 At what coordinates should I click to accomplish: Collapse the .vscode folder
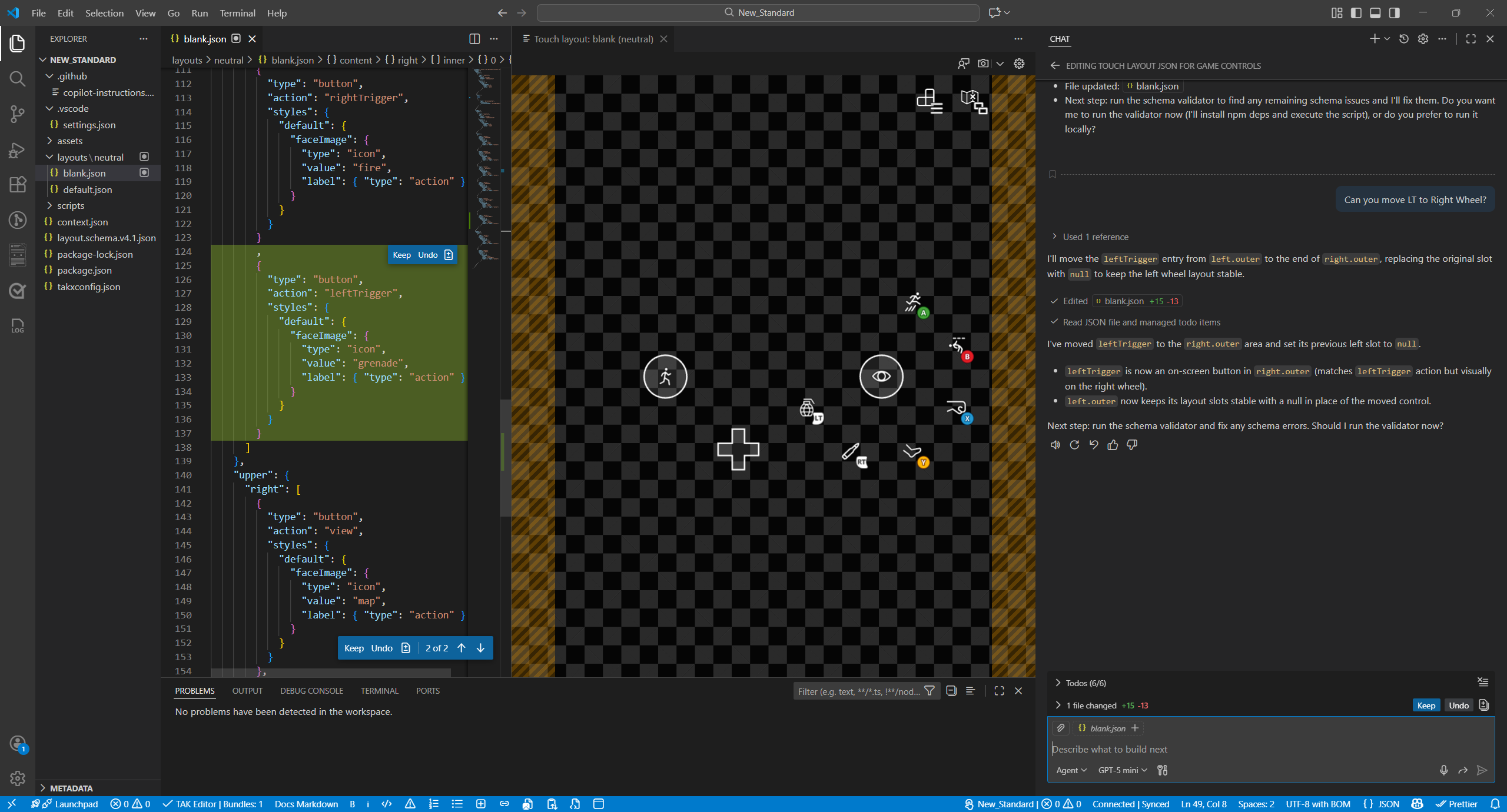50,108
